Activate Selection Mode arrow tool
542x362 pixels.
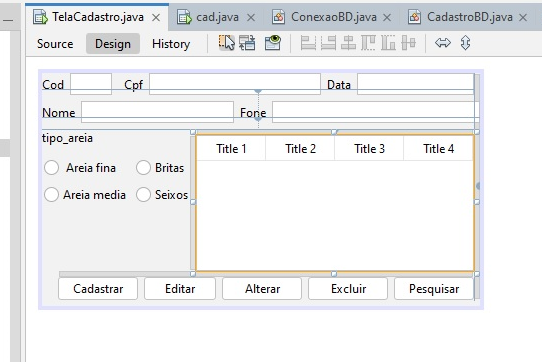226,43
